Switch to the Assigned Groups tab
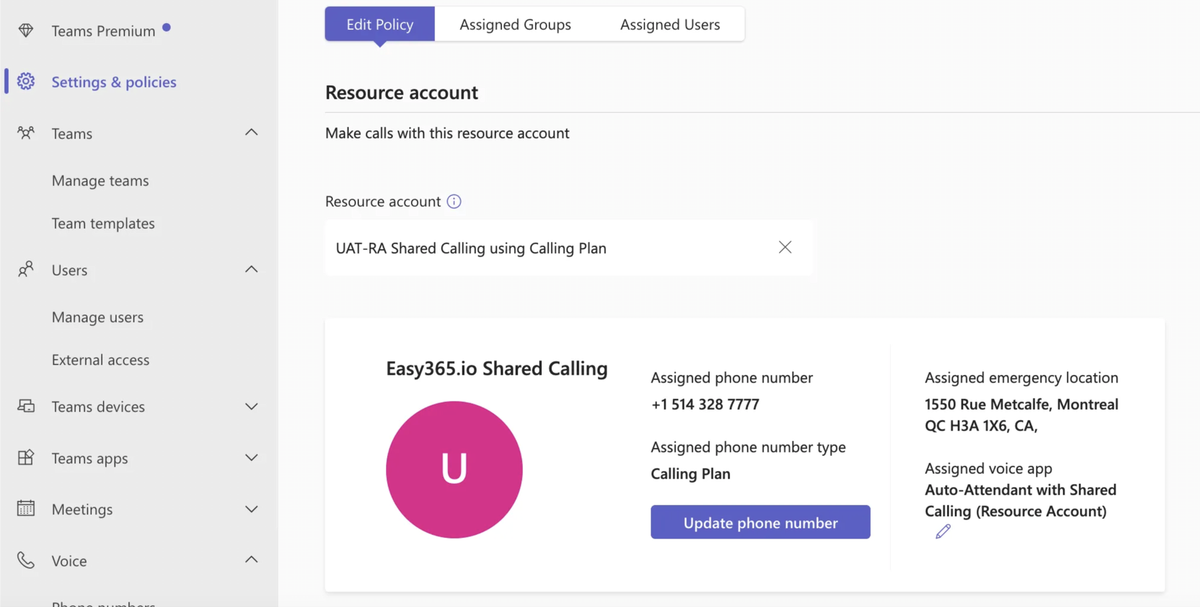1200x607 pixels. click(x=515, y=24)
